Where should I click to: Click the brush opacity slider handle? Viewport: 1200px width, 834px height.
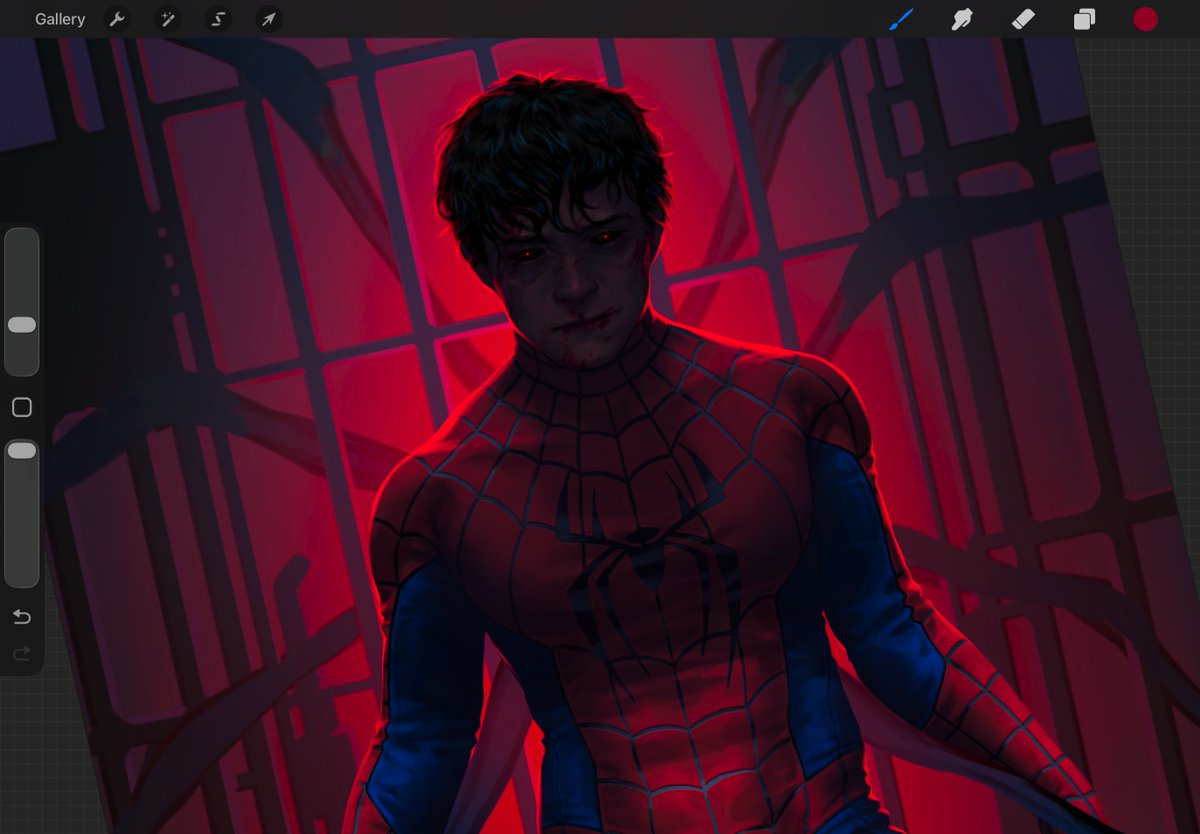tap(22, 451)
